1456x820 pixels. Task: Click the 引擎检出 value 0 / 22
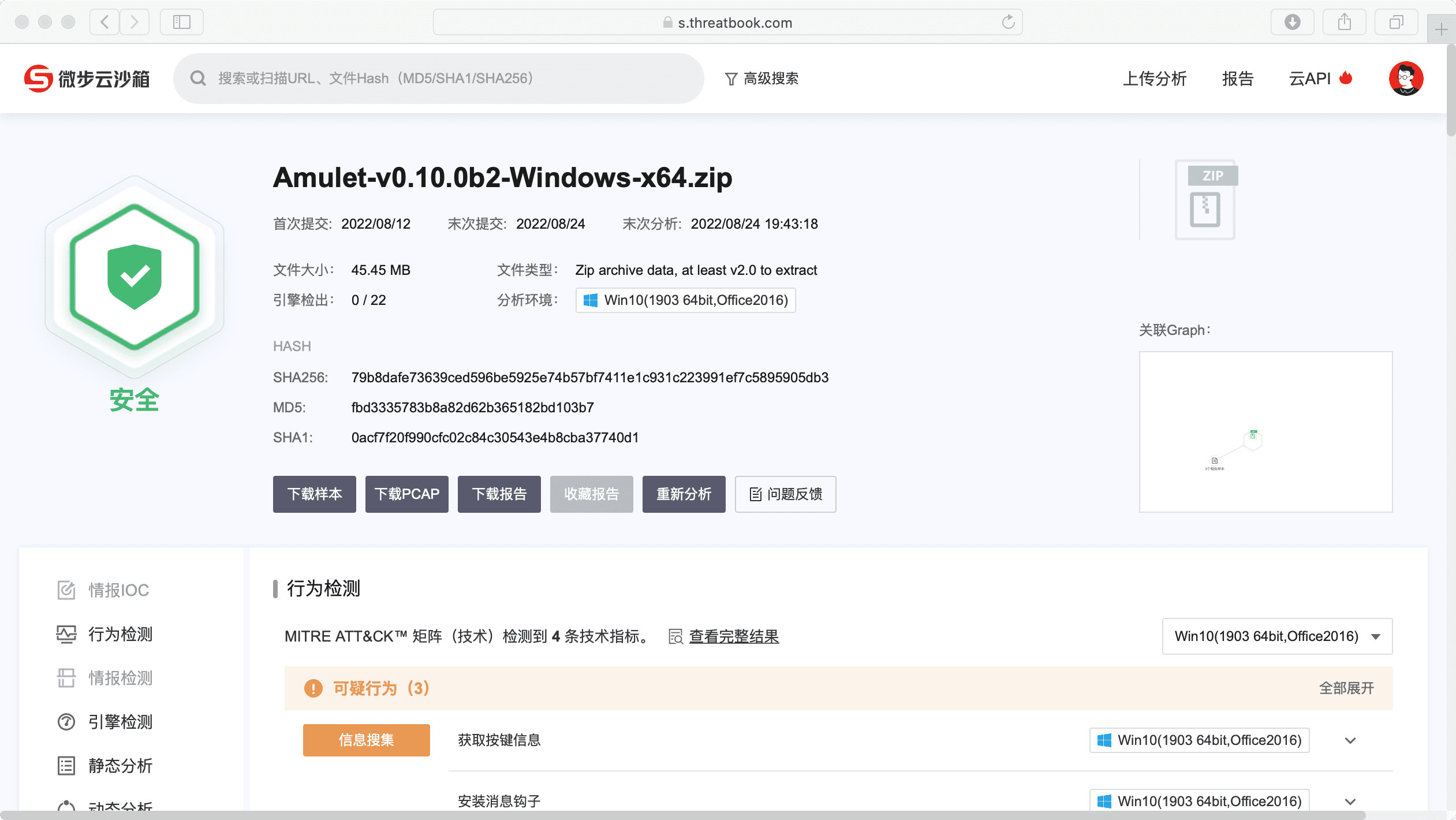(x=369, y=300)
